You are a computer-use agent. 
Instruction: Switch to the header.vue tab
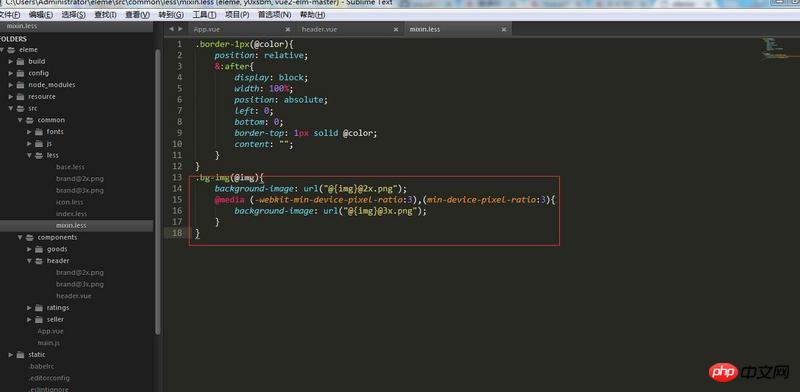point(319,30)
